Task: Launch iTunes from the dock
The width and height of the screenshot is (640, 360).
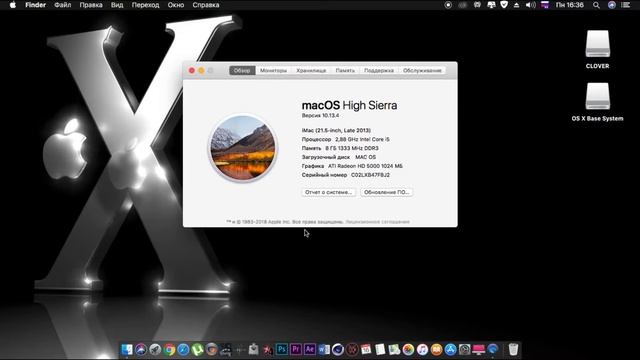Action: tap(422, 349)
